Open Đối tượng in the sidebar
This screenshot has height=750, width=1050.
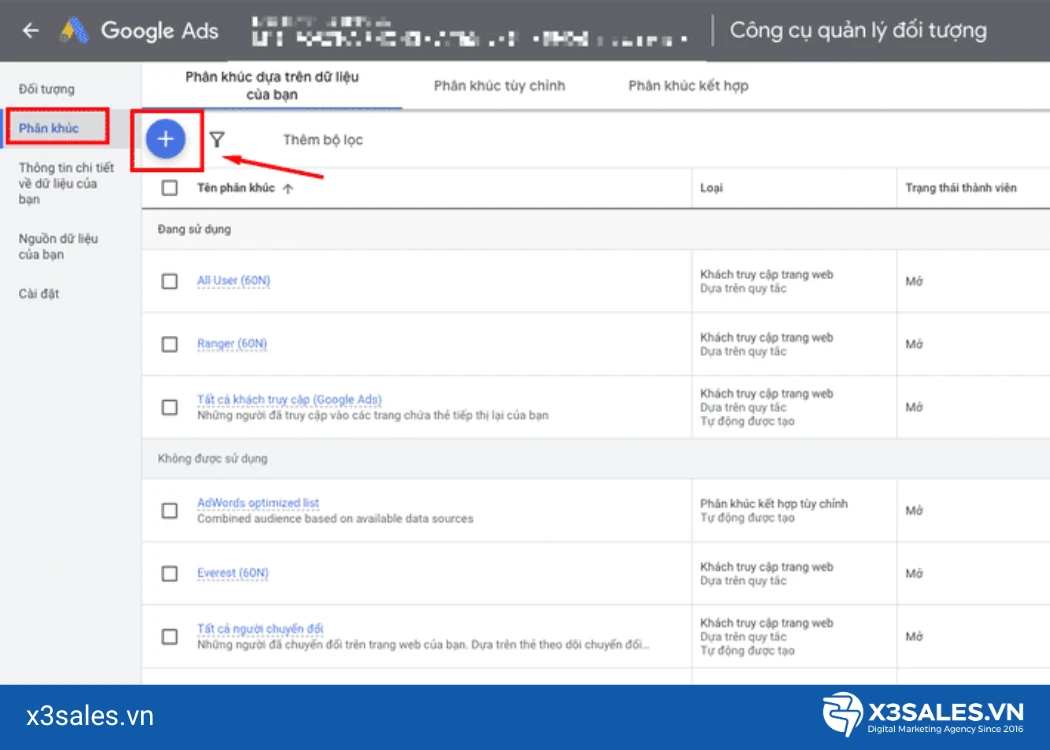[46, 89]
